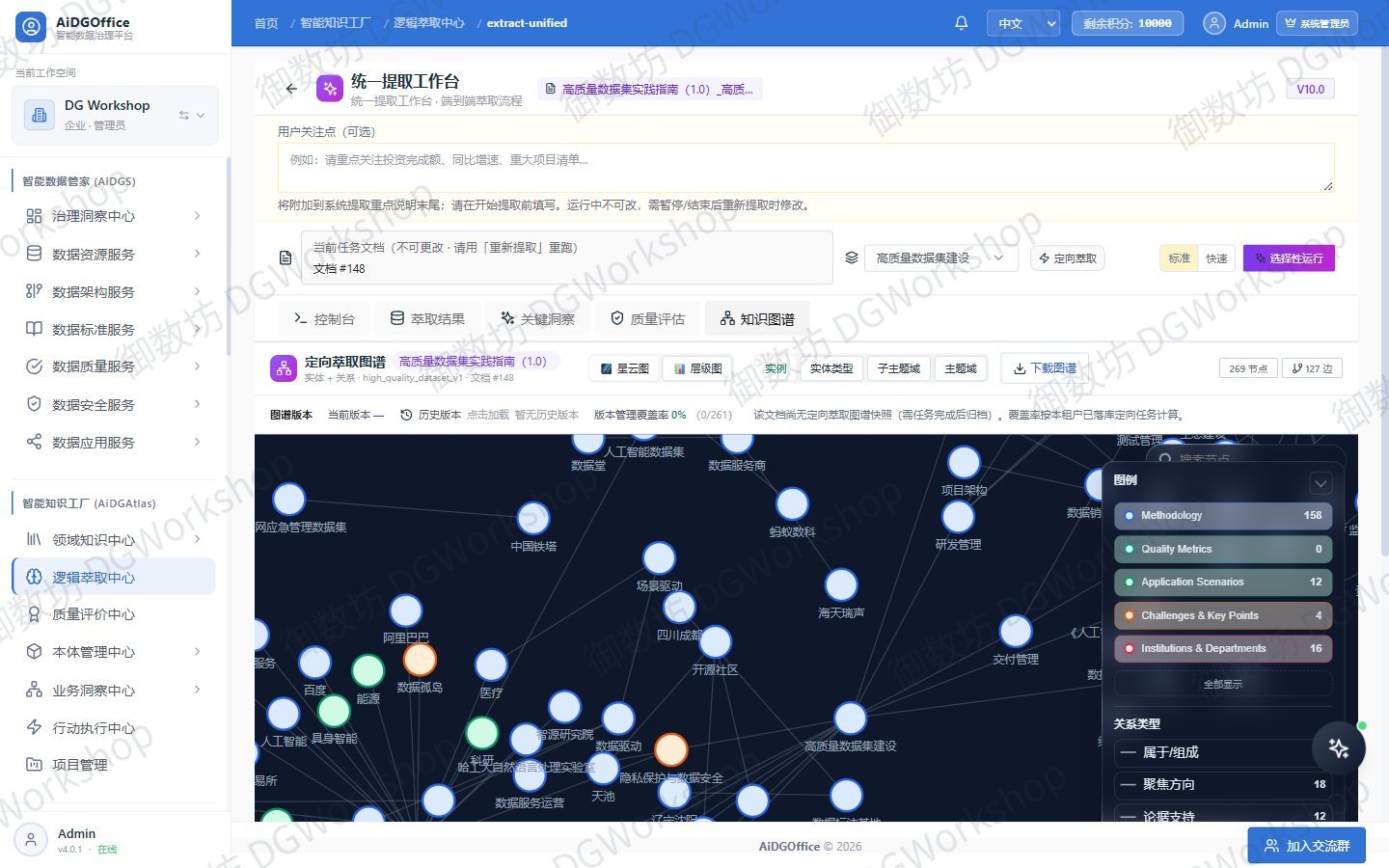Image resolution: width=1389 pixels, height=868 pixels.
Task: Switch run mode to 快速
Action: (x=1216, y=258)
